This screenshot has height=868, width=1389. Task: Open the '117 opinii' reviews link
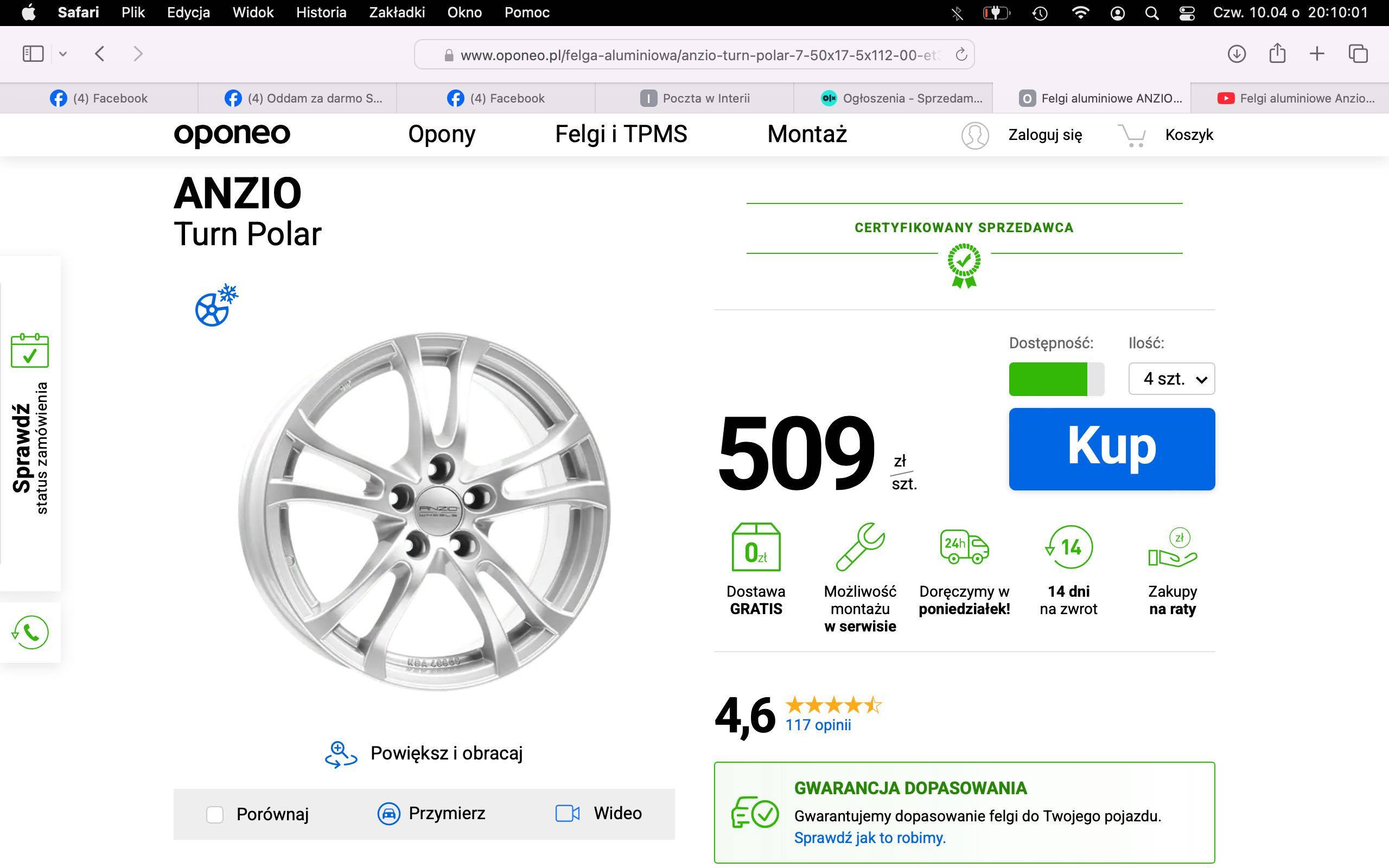(818, 725)
